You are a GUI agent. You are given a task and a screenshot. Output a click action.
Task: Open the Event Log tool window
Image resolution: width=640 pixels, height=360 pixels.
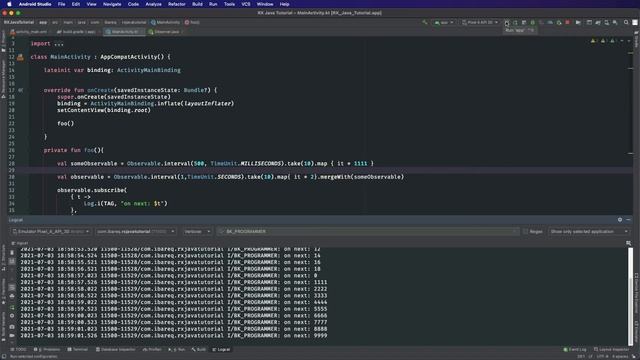[575, 349]
